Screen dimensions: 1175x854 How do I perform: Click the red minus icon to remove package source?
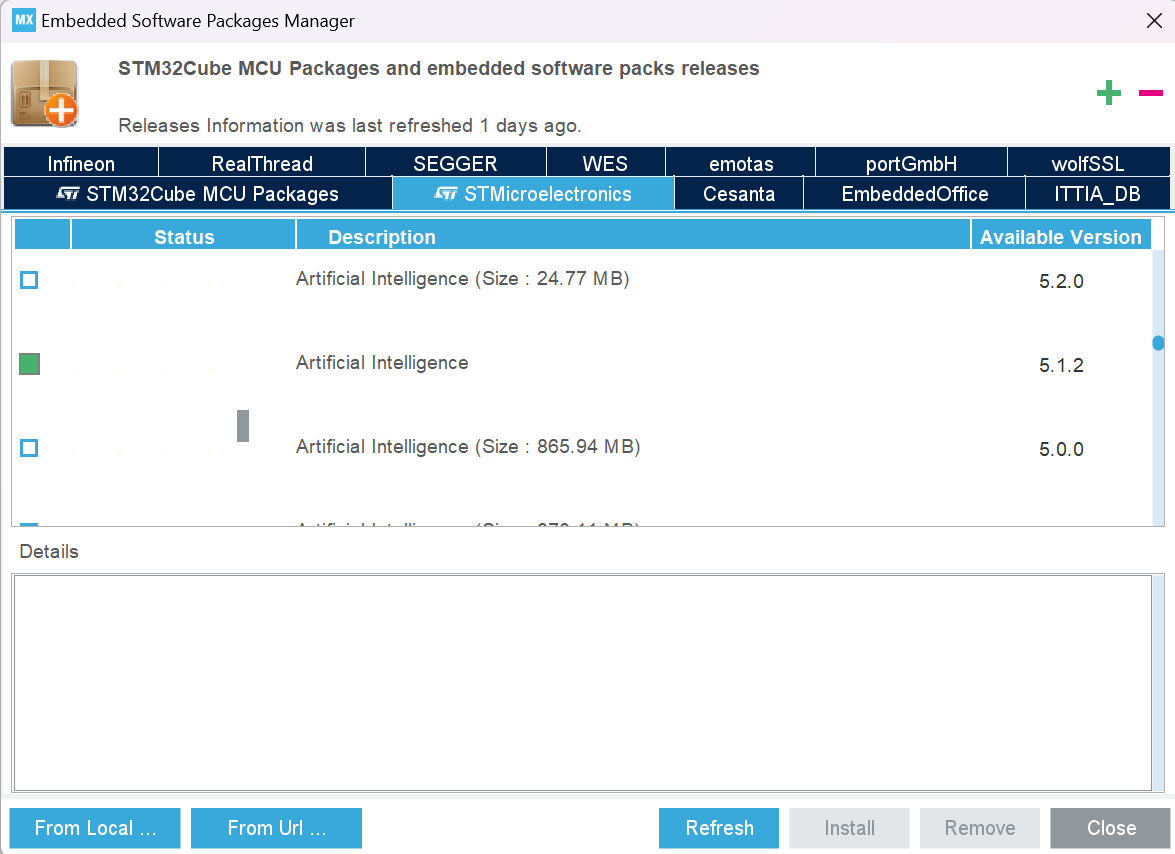coord(1149,92)
